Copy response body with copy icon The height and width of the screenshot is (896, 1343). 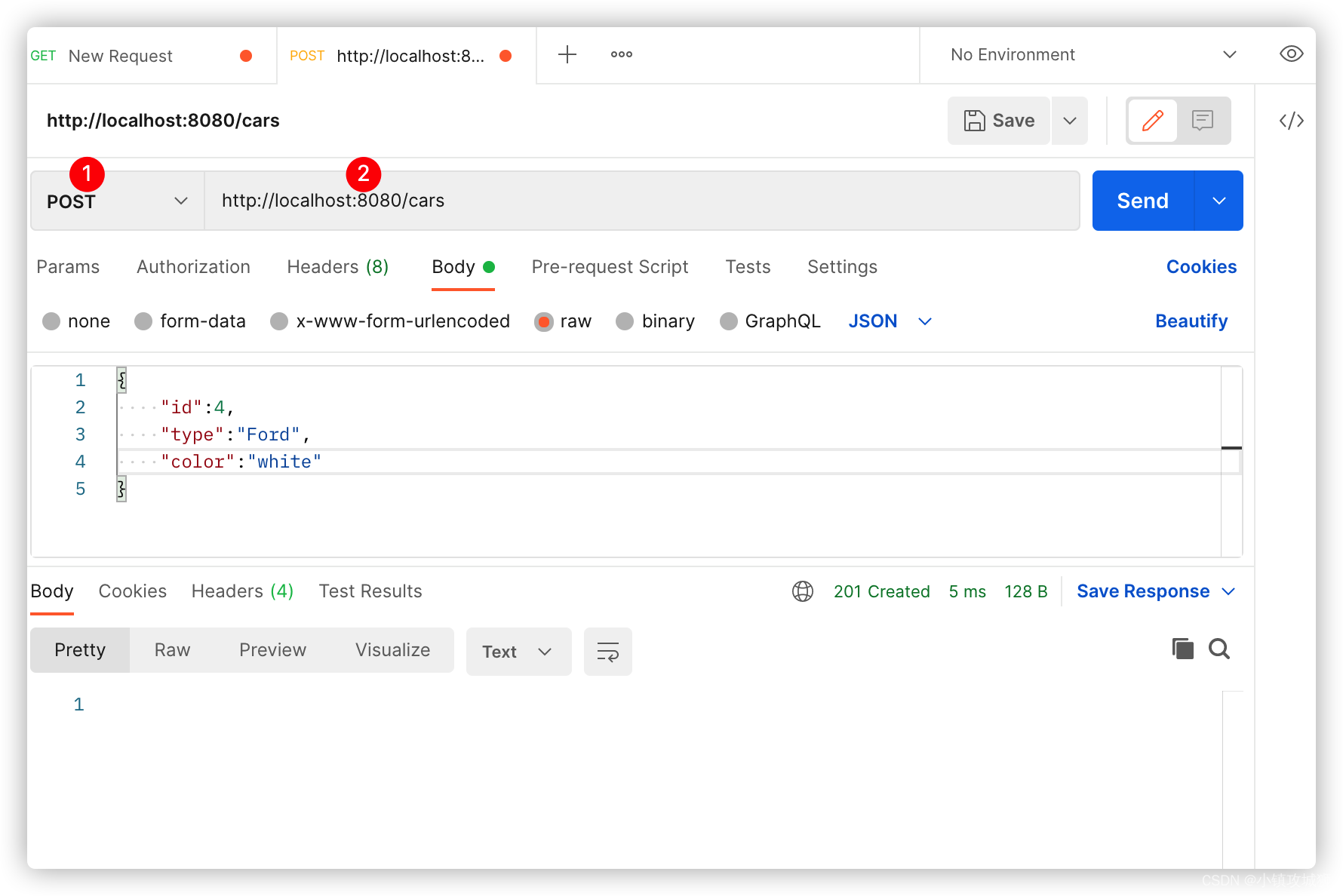pyautogui.click(x=1182, y=649)
